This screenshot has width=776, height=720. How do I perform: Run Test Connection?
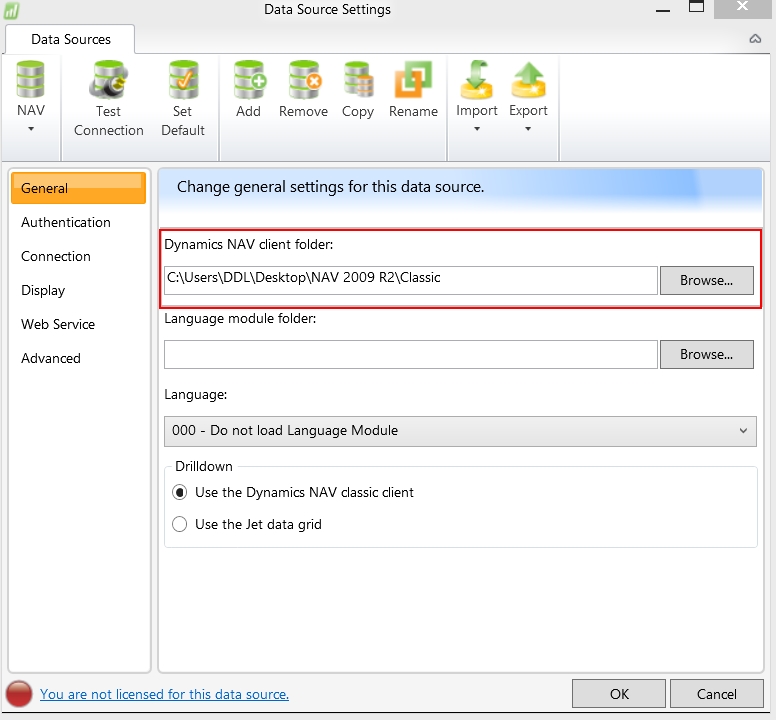pyautogui.click(x=108, y=98)
